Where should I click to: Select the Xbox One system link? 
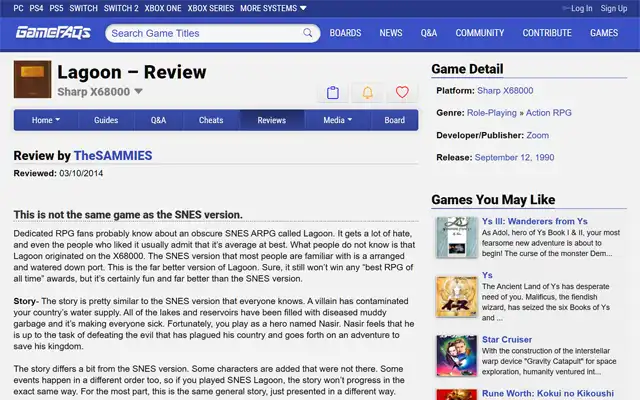(x=163, y=8)
